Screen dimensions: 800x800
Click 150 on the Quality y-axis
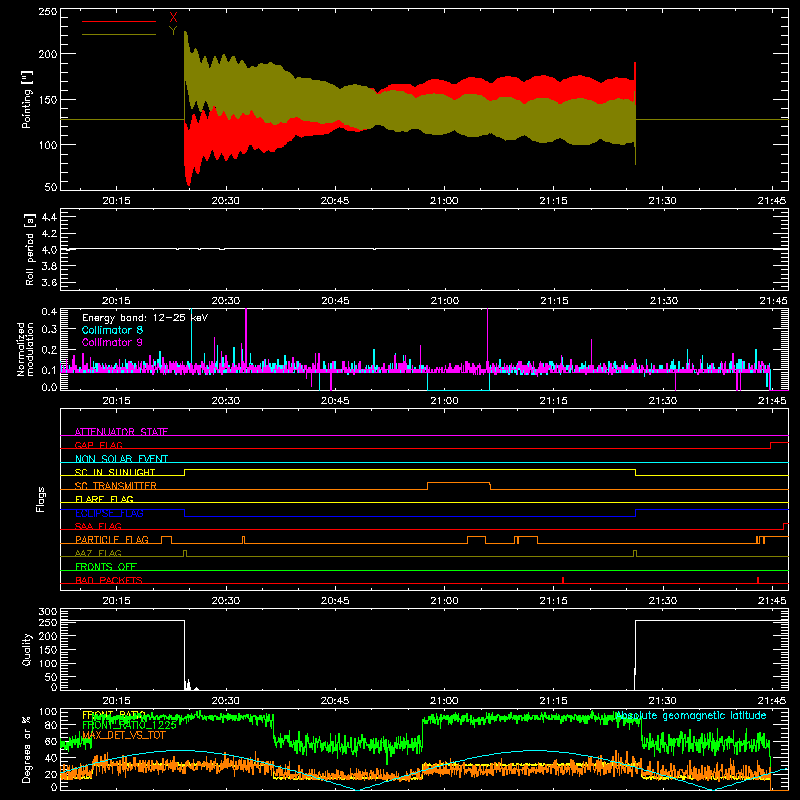pos(48,650)
